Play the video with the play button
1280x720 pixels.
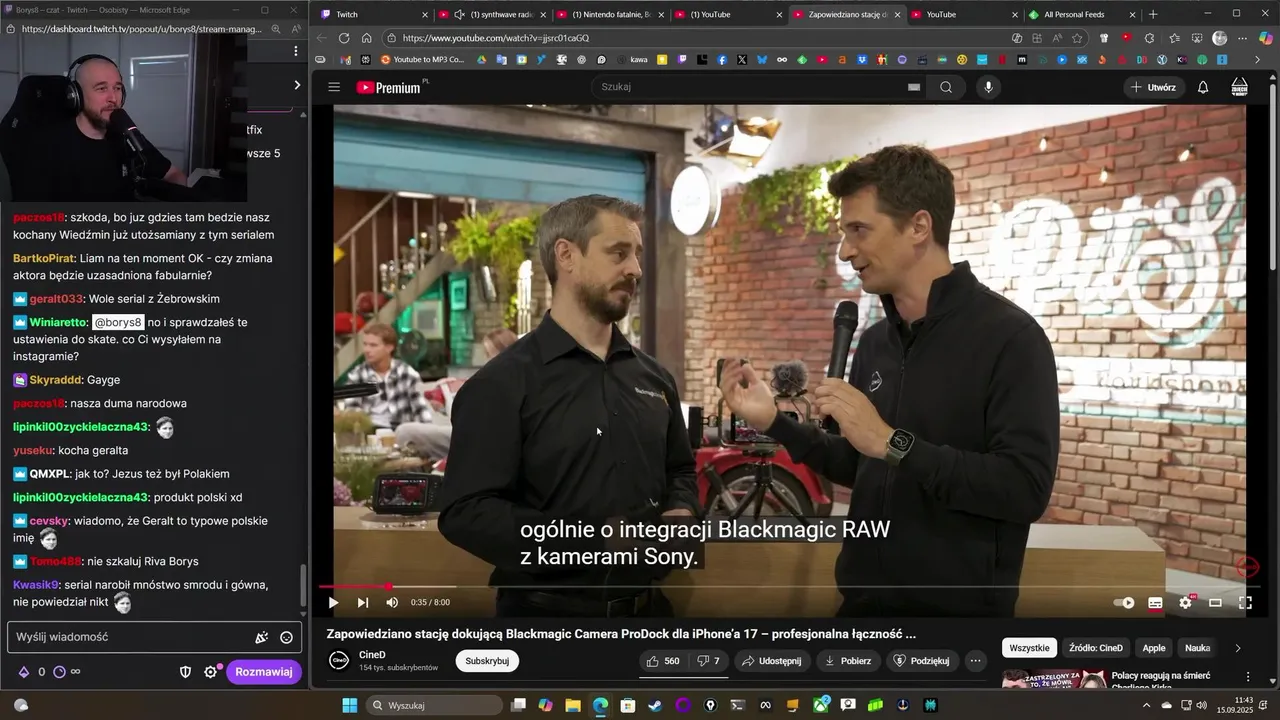click(333, 602)
